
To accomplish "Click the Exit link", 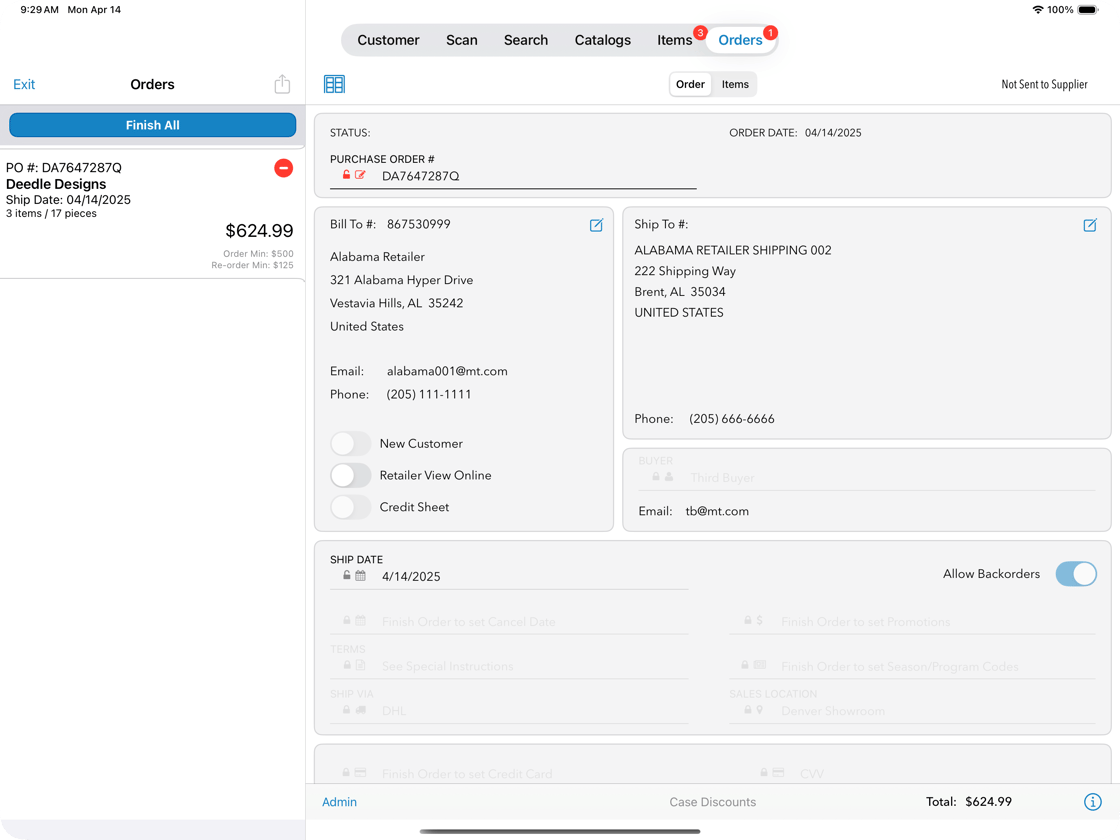I will coord(24,84).
